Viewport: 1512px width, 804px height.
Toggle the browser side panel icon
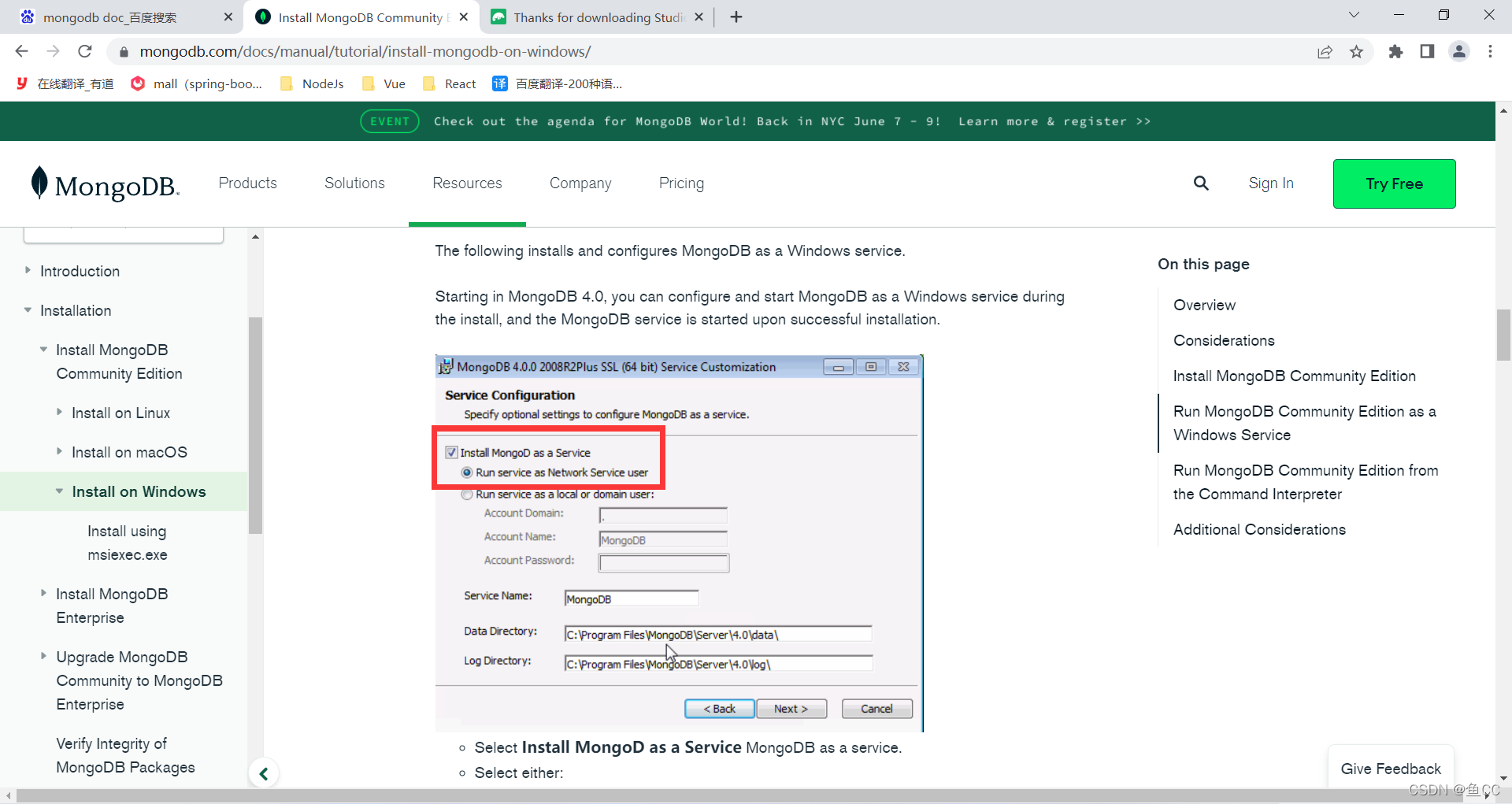pos(1427,52)
